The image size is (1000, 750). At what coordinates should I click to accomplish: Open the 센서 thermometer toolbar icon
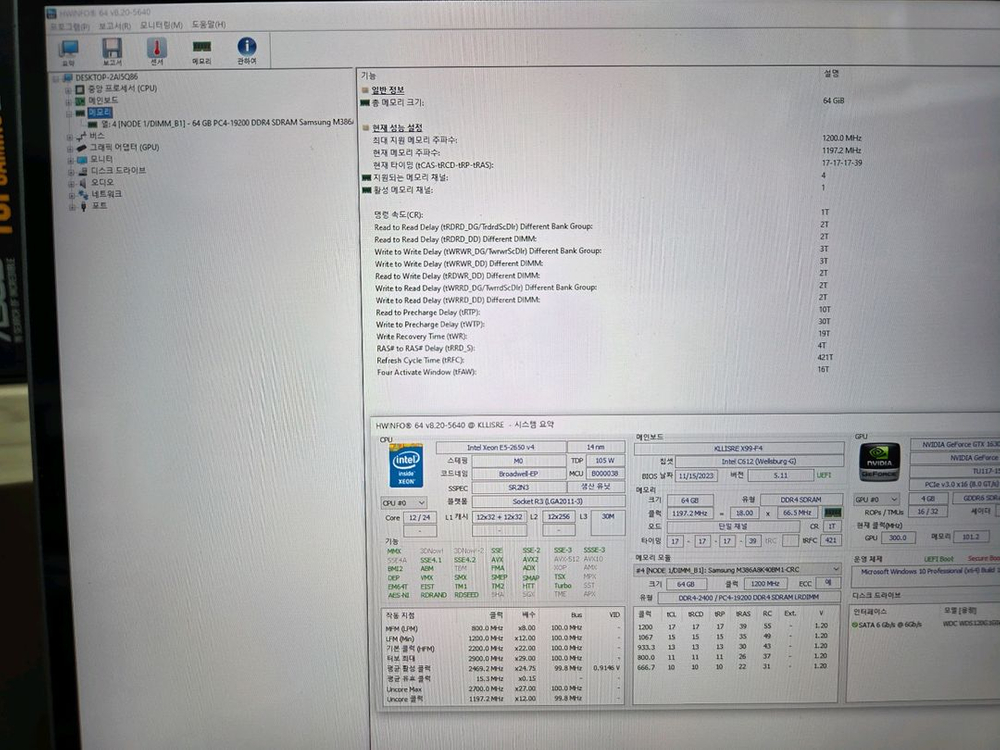tap(157, 47)
